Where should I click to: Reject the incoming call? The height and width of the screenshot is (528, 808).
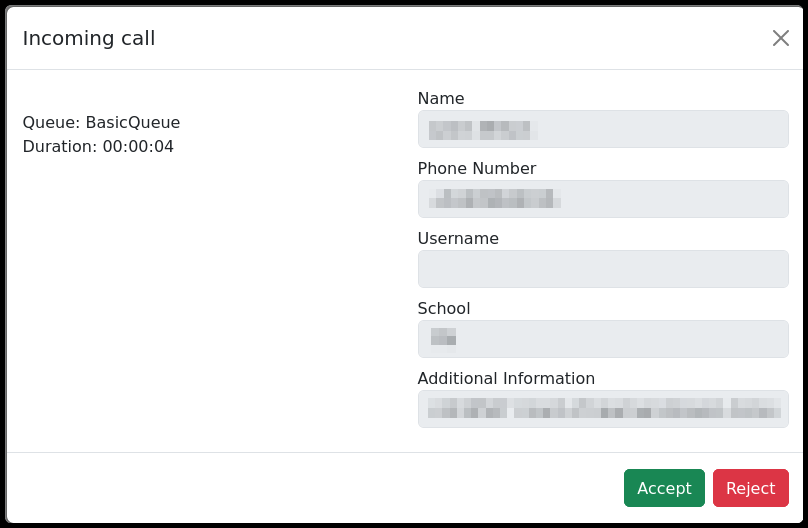click(750, 488)
